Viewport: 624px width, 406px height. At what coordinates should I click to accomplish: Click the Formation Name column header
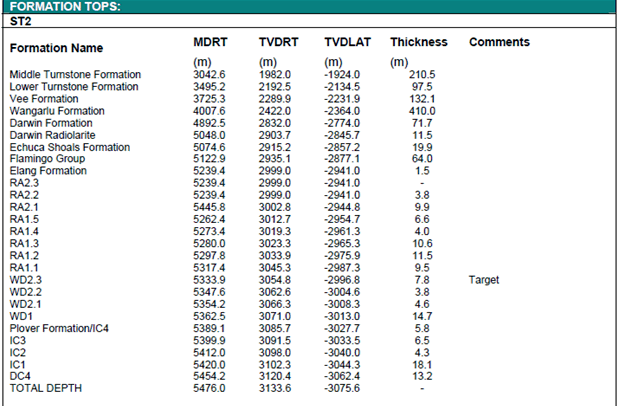pos(57,47)
